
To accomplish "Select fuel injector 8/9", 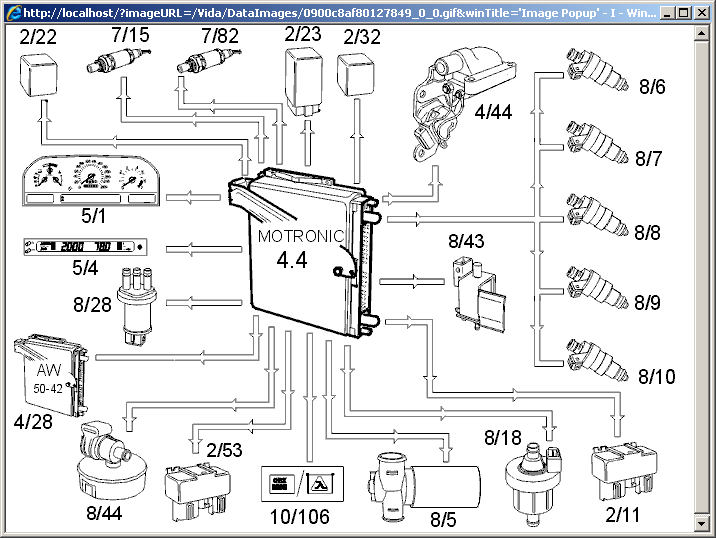I will point(597,288).
